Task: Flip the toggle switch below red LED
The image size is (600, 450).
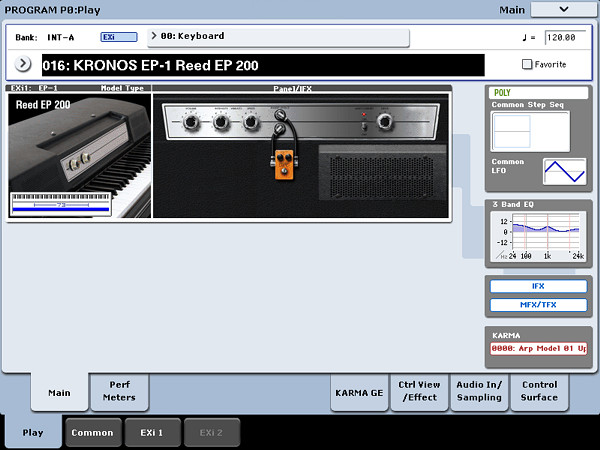Action: pyautogui.click(x=364, y=127)
